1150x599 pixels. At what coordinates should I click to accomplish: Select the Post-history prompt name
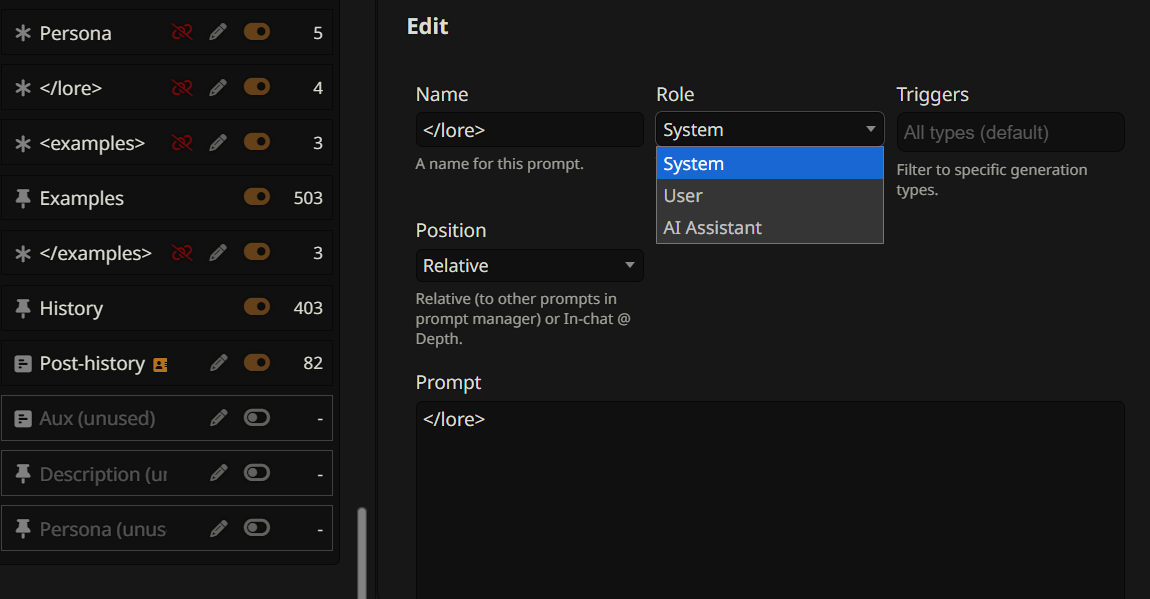(92, 363)
